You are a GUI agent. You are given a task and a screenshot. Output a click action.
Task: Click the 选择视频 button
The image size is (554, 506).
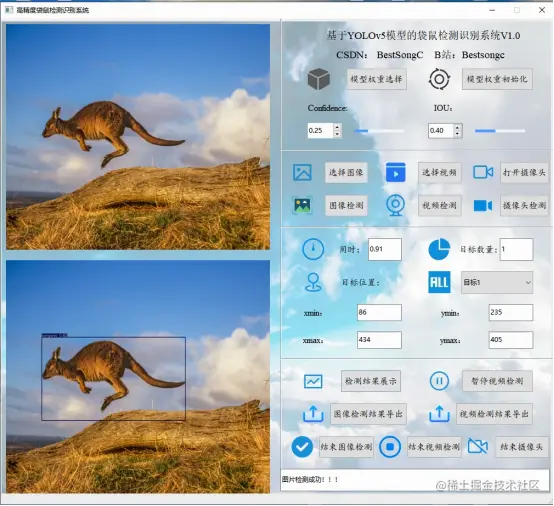point(440,172)
